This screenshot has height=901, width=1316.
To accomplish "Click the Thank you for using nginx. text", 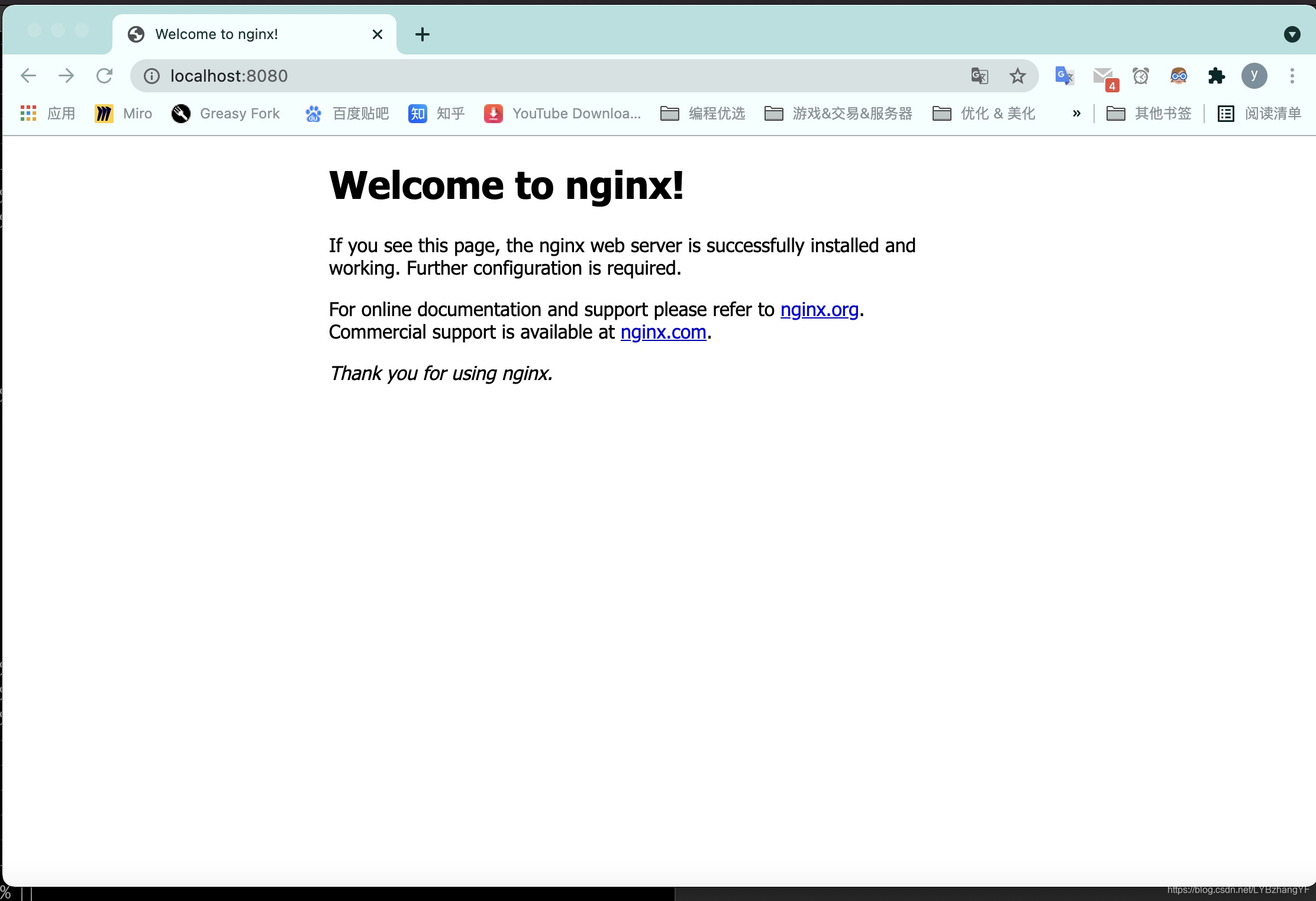I will pyautogui.click(x=441, y=374).
